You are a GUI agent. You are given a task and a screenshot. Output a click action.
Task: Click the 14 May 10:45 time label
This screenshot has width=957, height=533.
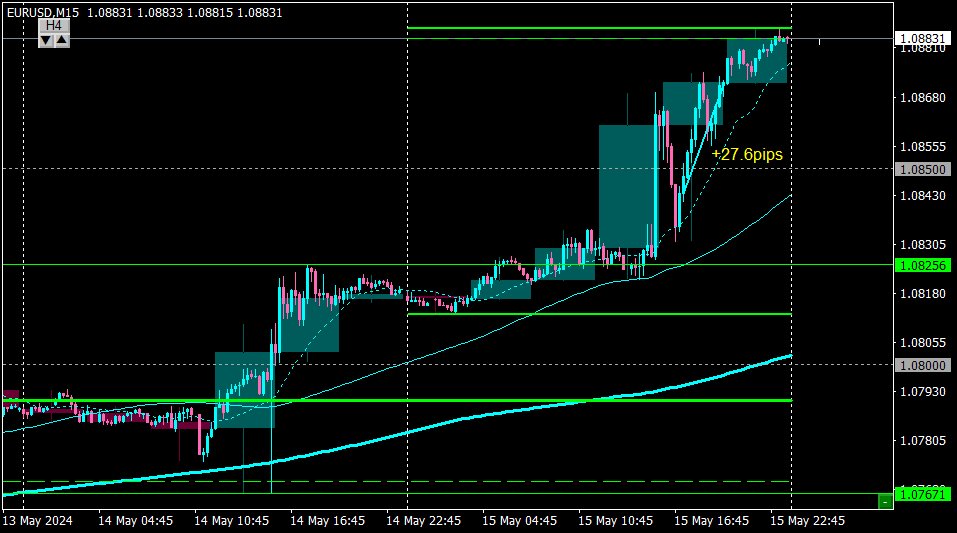[x=231, y=521]
